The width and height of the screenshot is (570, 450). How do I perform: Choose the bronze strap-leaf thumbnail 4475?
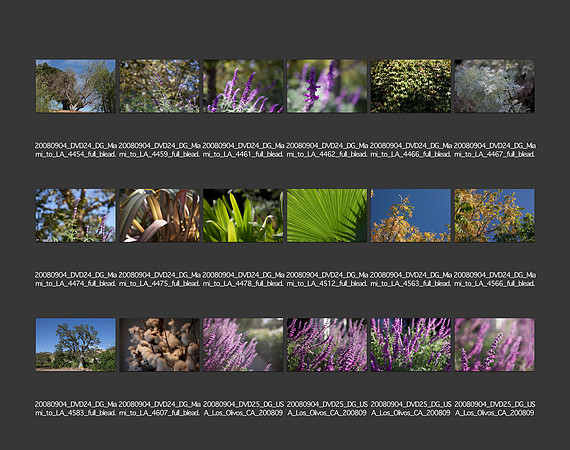160,216
